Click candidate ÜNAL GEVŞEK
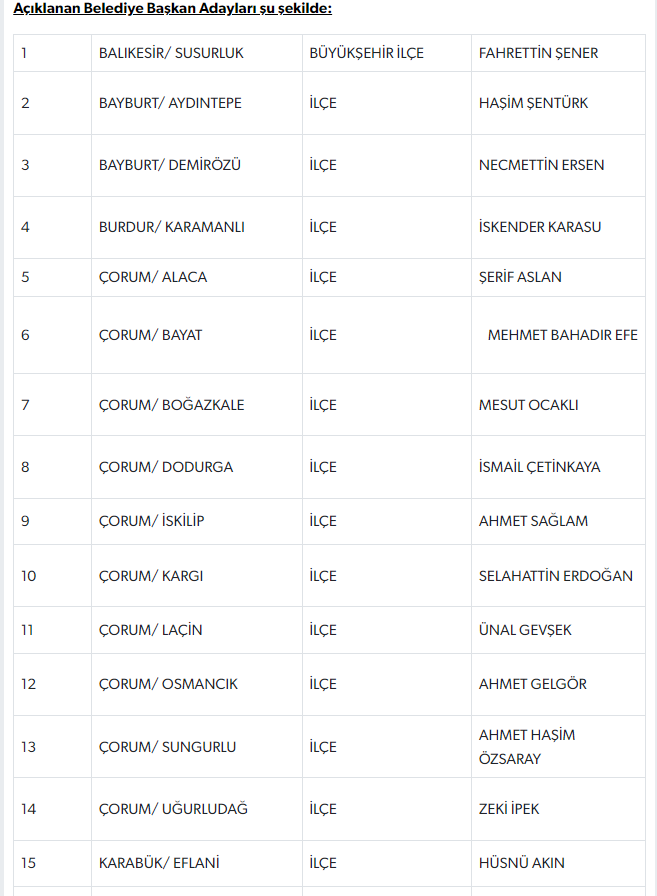 [x=525, y=630]
